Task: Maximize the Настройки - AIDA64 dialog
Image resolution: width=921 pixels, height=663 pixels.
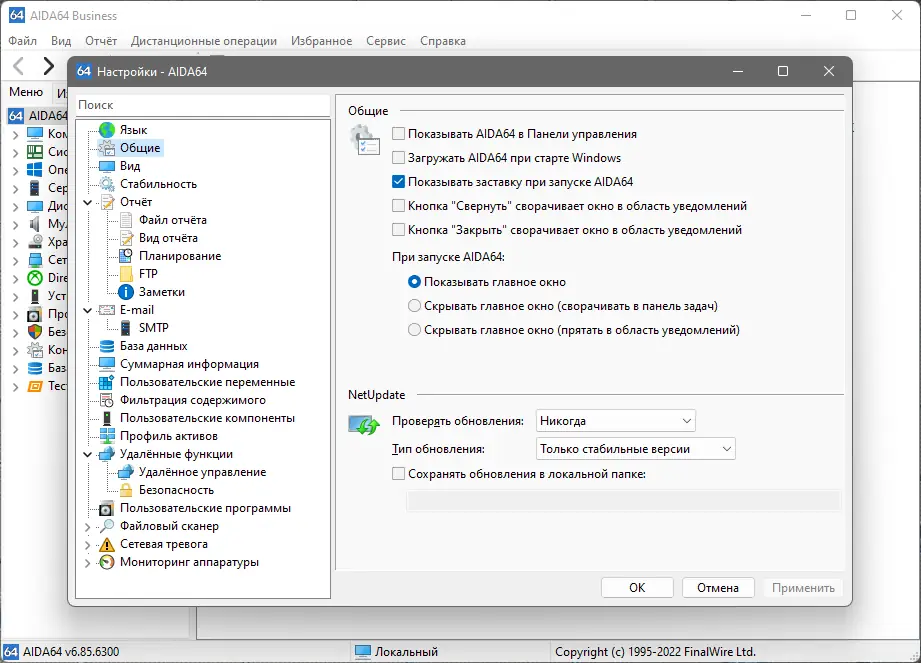Action: coord(783,71)
